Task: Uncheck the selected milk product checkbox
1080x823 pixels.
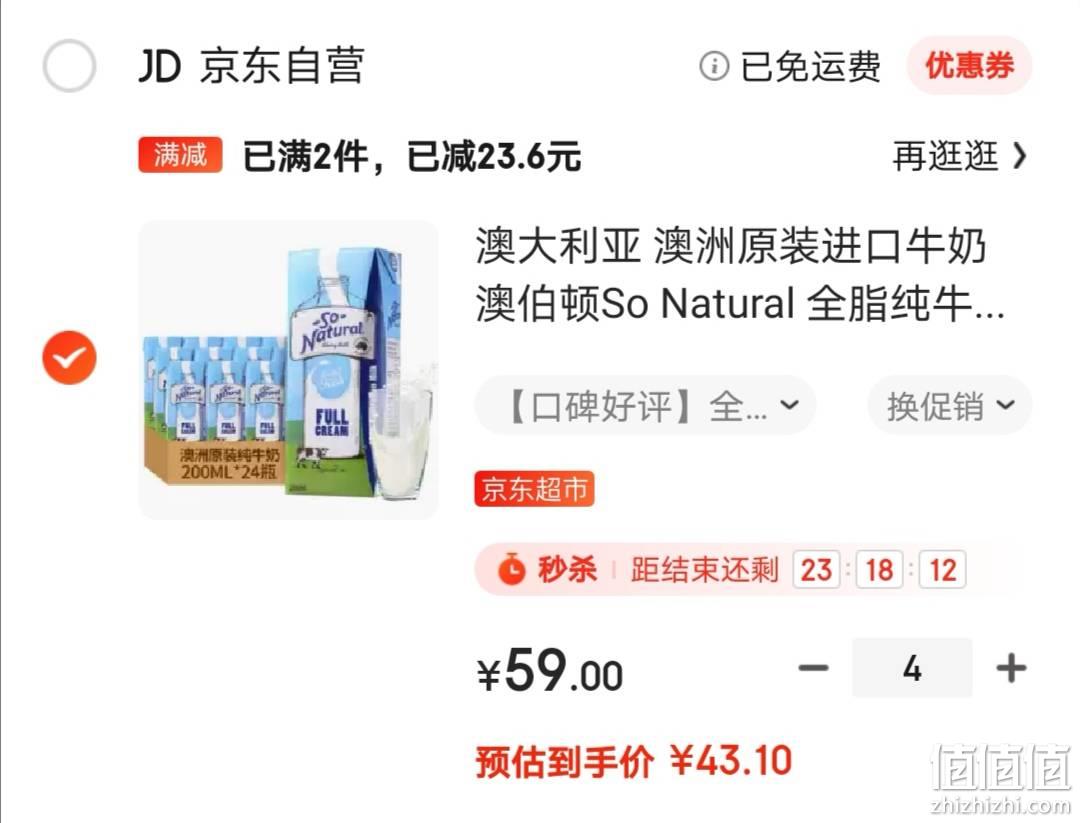Action: [x=69, y=357]
